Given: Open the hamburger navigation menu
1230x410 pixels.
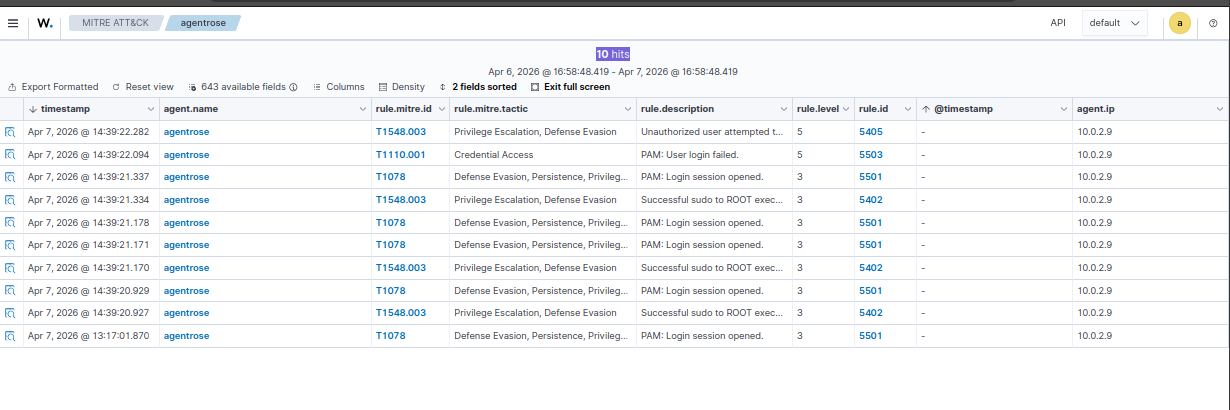Looking at the screenshot, I should pos(13,22).
